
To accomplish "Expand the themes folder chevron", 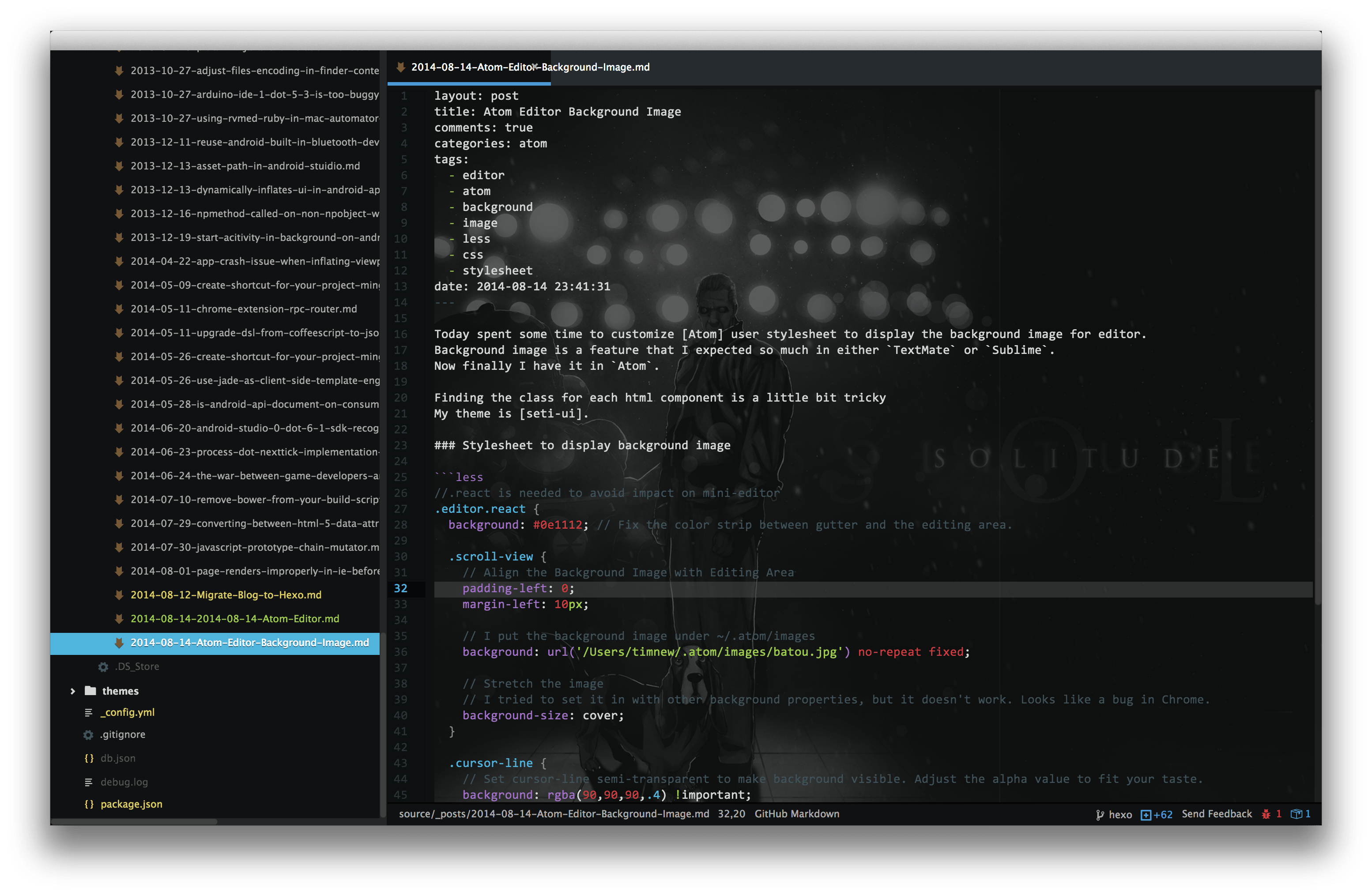I will pos(73,691).
